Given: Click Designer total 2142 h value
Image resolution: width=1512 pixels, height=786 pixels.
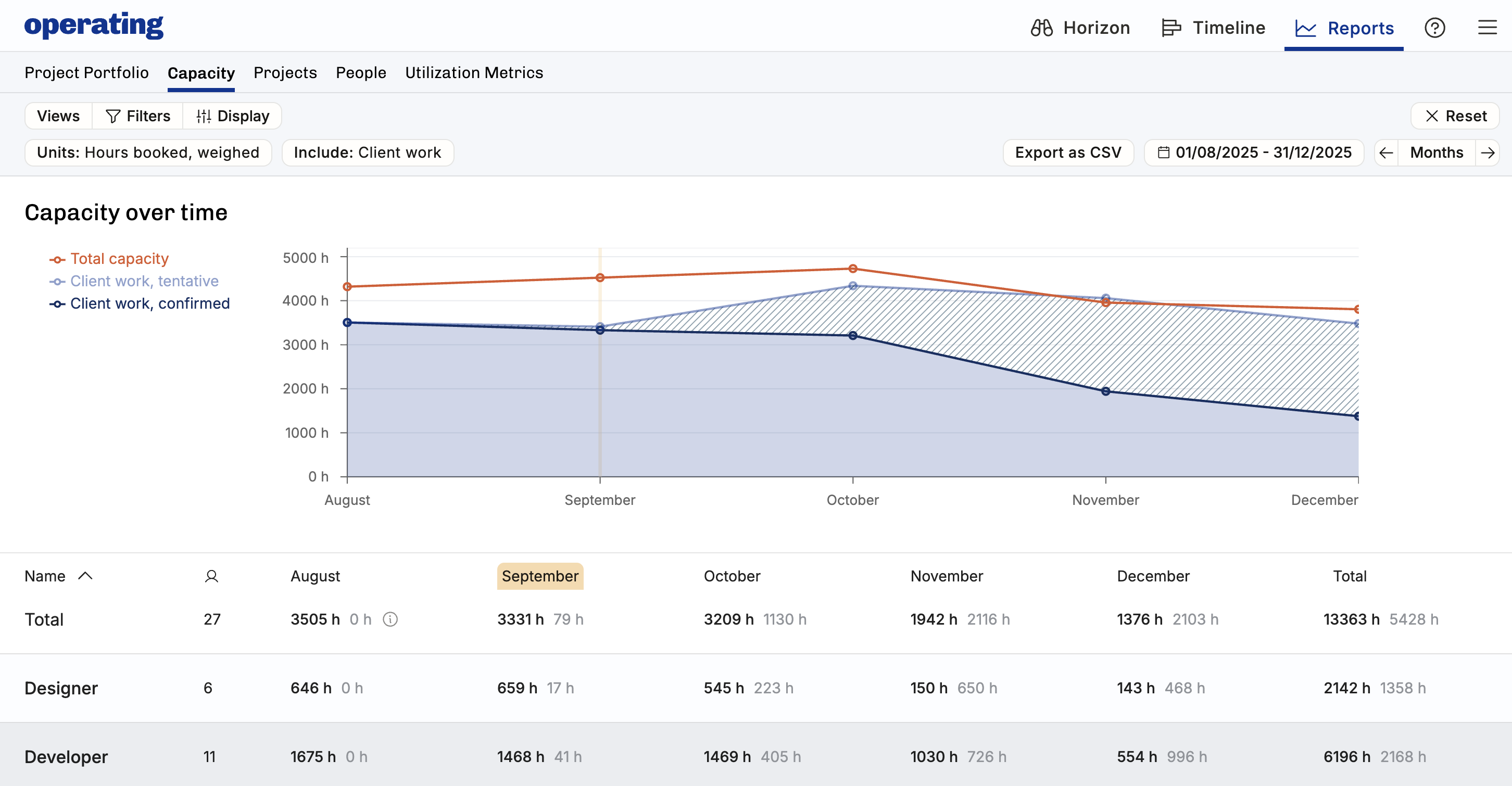Looking at the screenshot, I should click(x=1347, y=688).
